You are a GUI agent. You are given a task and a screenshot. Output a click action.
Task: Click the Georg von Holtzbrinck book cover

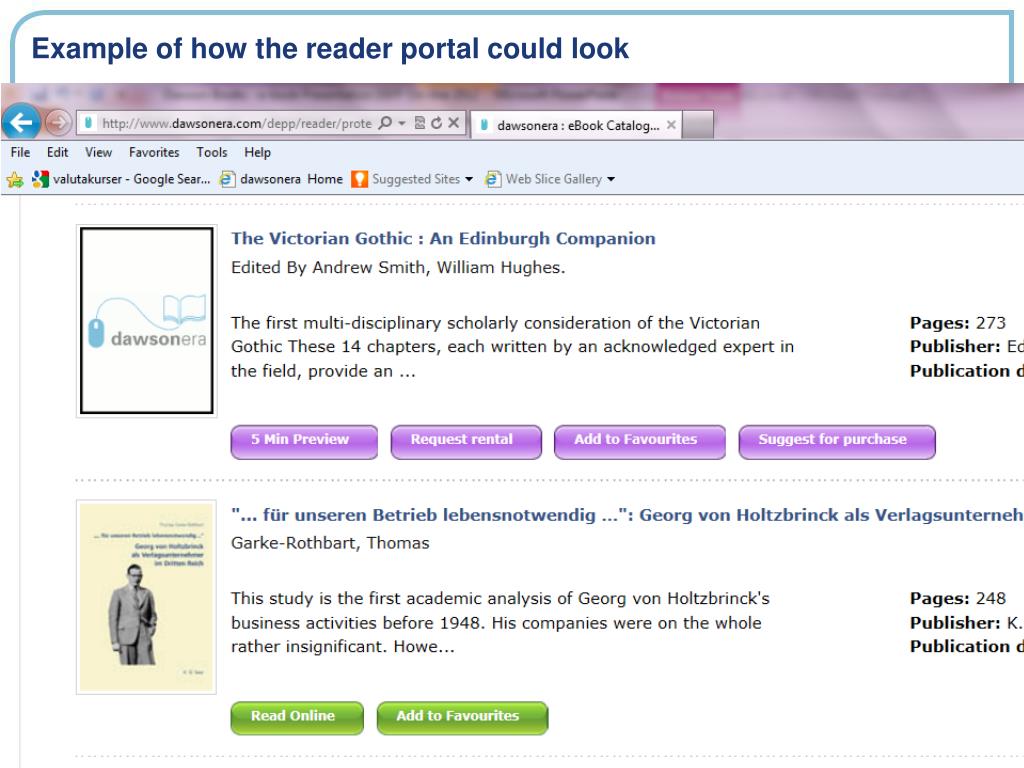(x=147, y=598)
